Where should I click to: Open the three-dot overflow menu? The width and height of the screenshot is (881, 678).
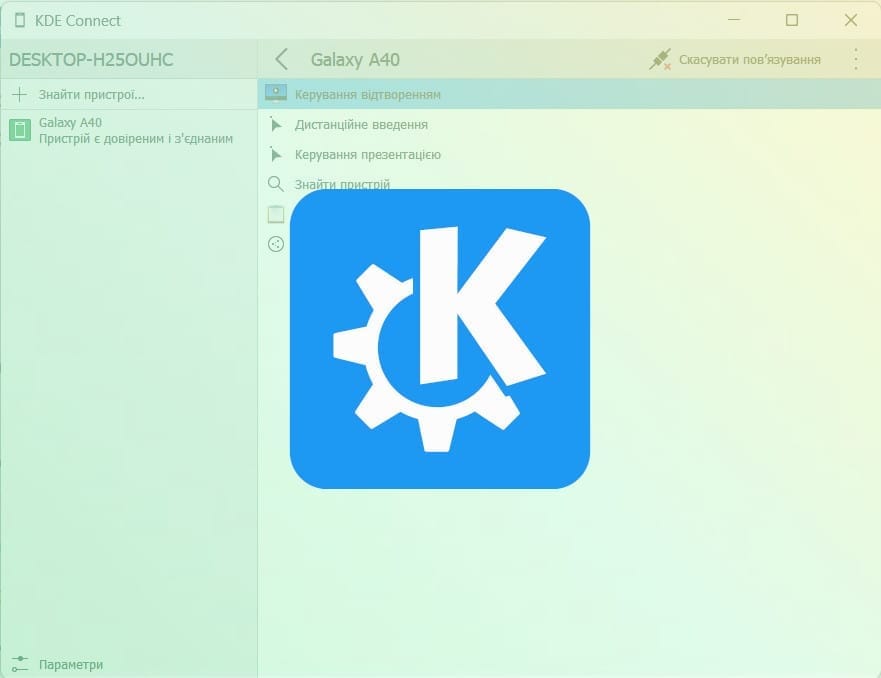(855, 60)
